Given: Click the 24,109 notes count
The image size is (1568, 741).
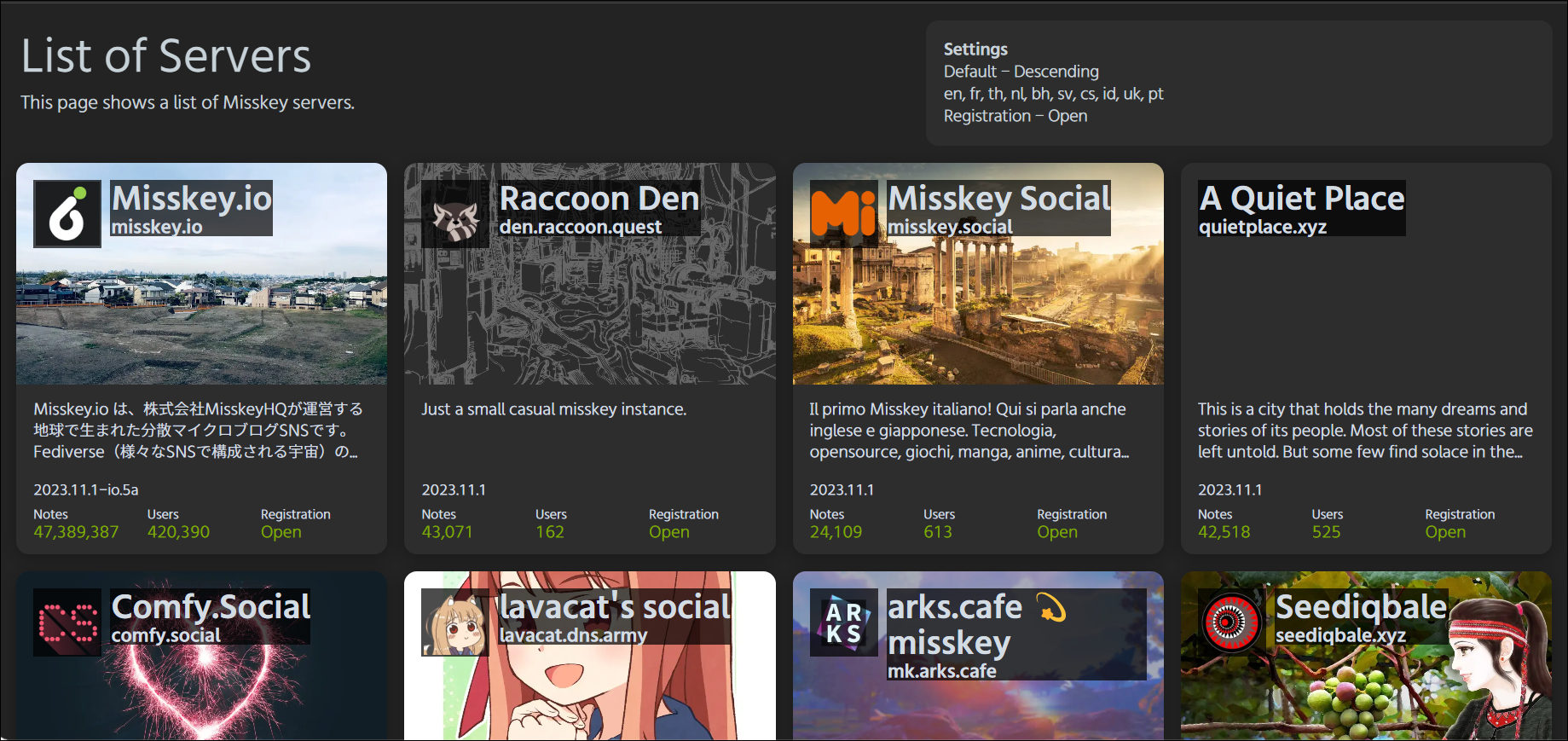Looking at the screenshot, I should point(836,532).
